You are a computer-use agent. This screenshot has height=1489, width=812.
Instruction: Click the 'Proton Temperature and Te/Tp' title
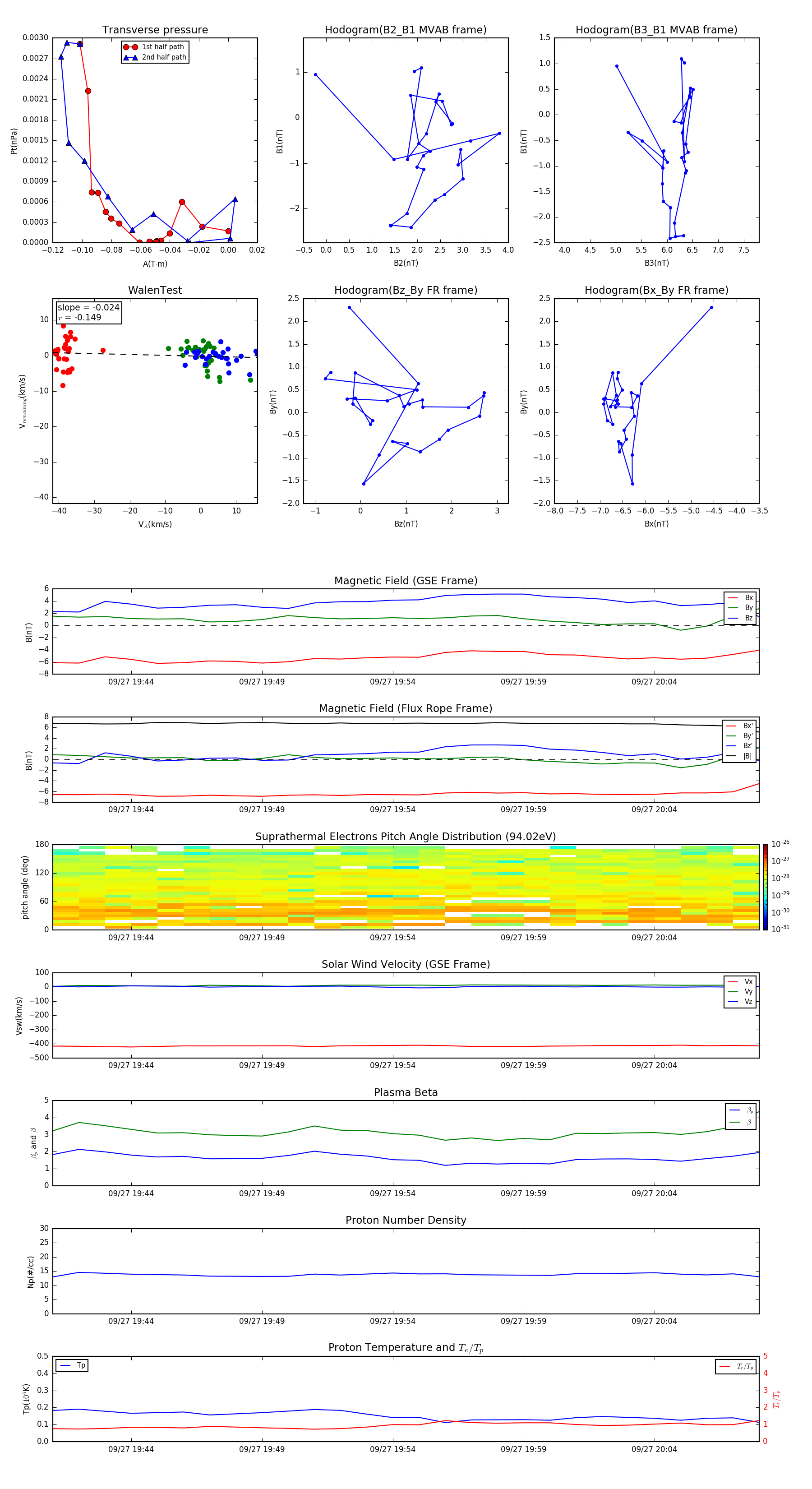(406, 1348)
